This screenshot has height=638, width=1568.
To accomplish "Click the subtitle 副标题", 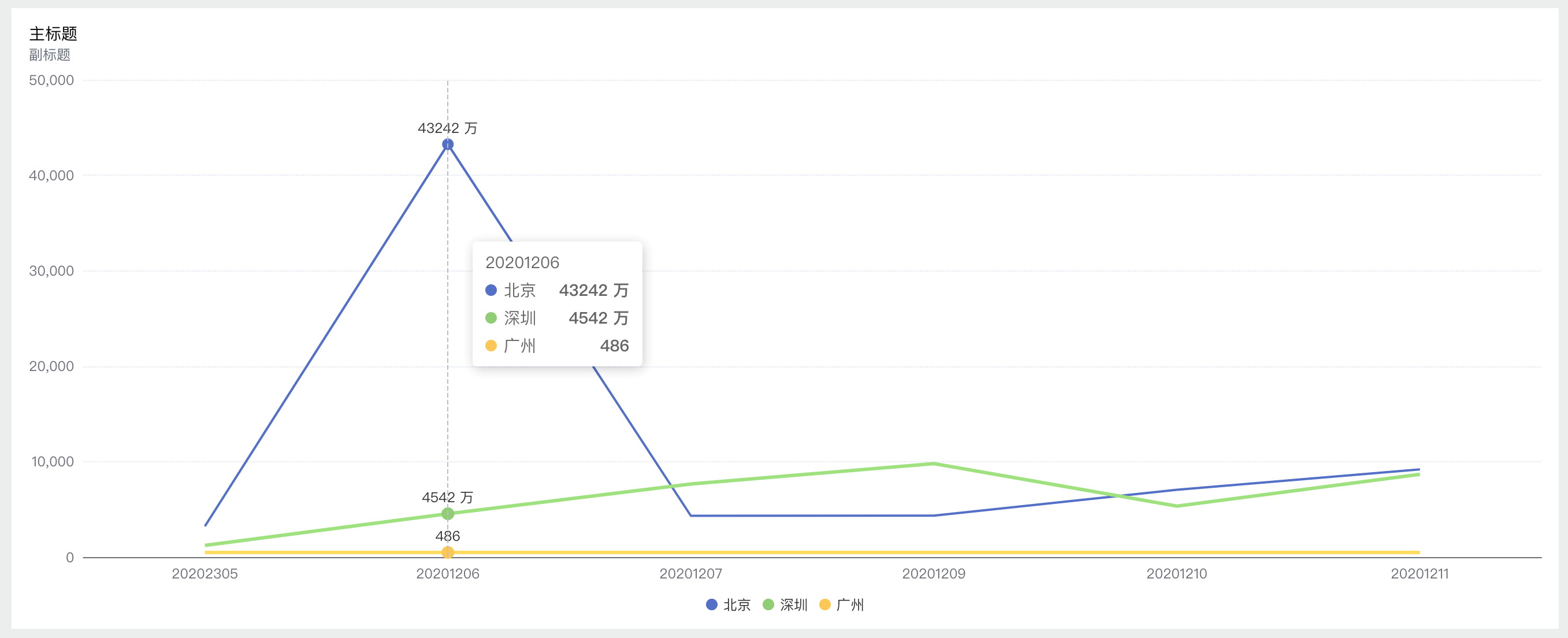I will [49, 55].
